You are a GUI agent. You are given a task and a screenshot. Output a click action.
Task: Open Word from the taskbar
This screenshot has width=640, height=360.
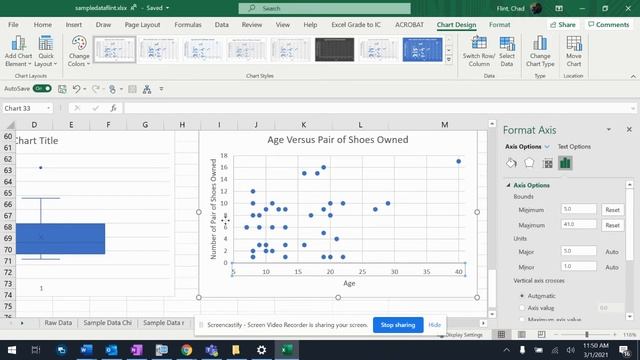[86, 350]
